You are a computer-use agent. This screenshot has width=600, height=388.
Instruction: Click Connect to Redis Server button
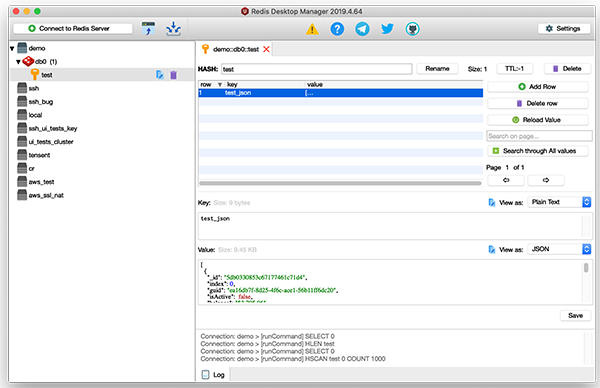click(73, 28)
